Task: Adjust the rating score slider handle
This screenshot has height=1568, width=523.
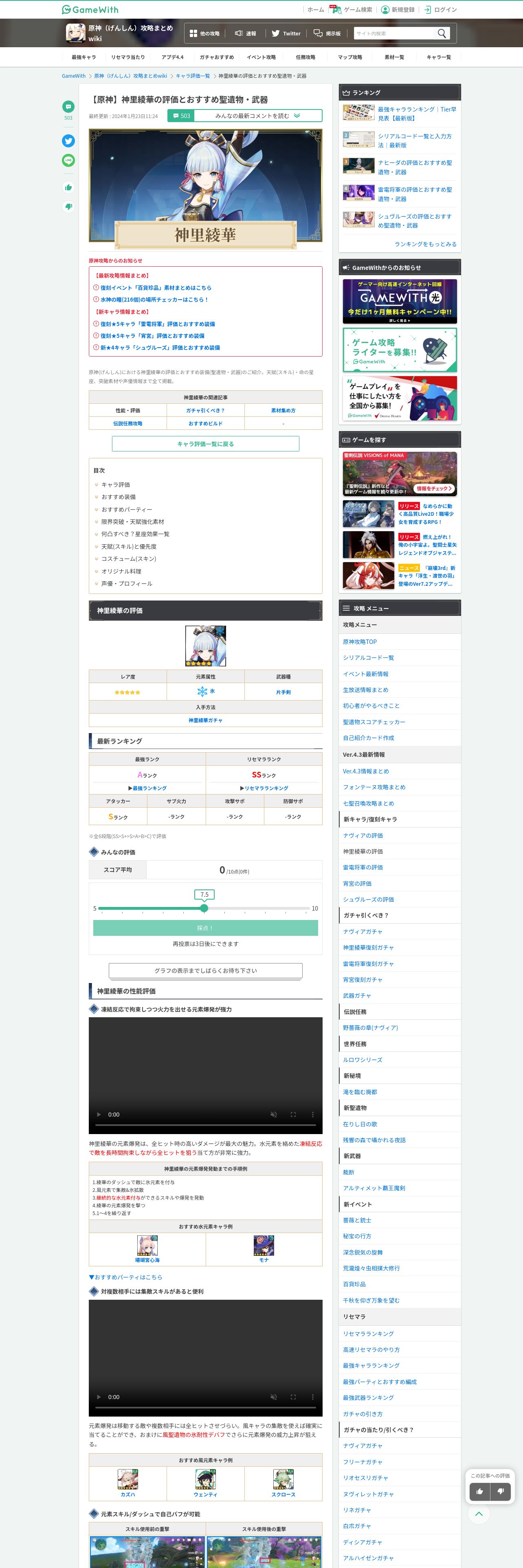Action: click(x=204, y=908)
